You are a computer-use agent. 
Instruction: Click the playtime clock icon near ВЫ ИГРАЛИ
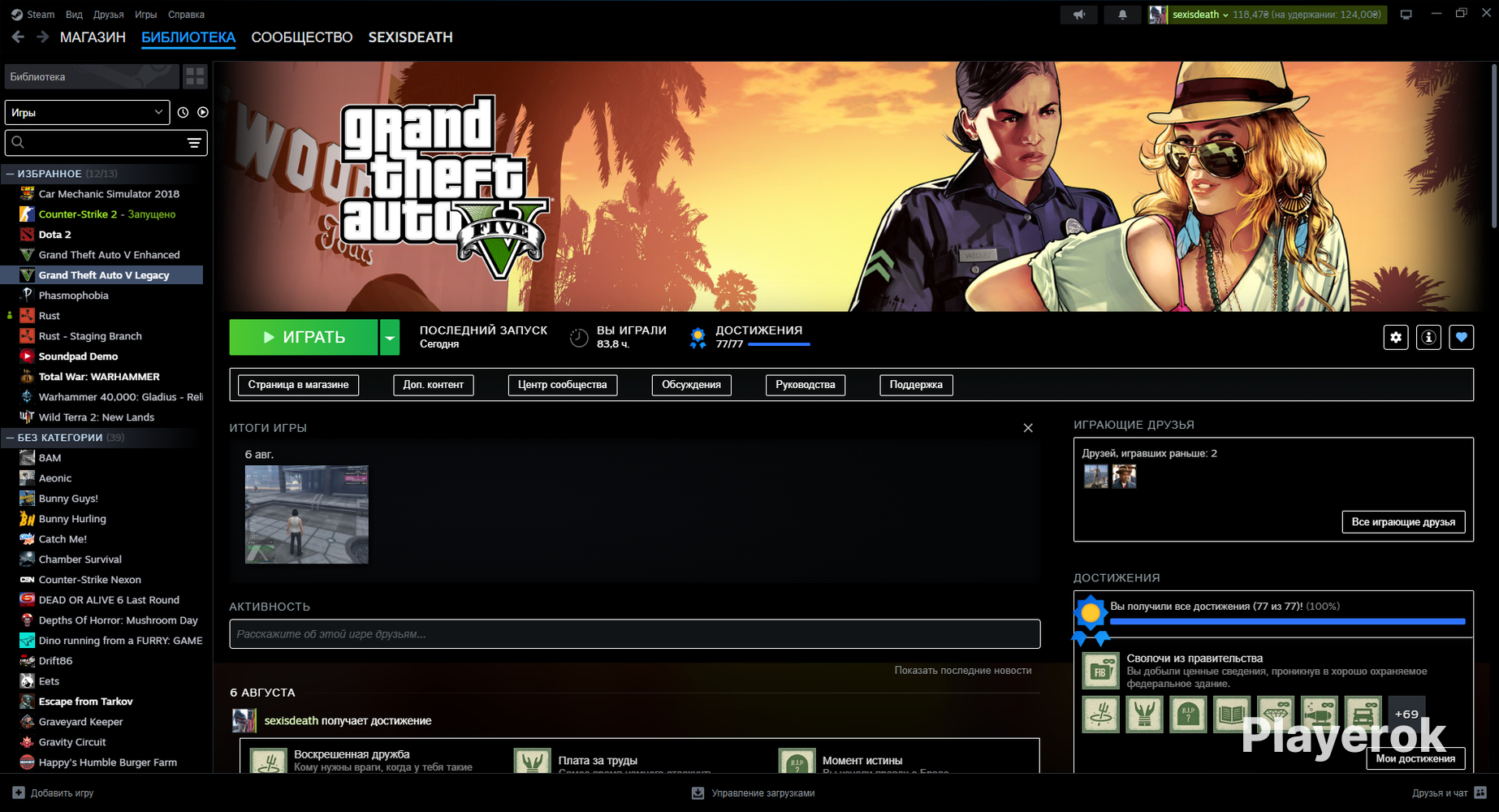pyautogui.click(x=579, y=338)
